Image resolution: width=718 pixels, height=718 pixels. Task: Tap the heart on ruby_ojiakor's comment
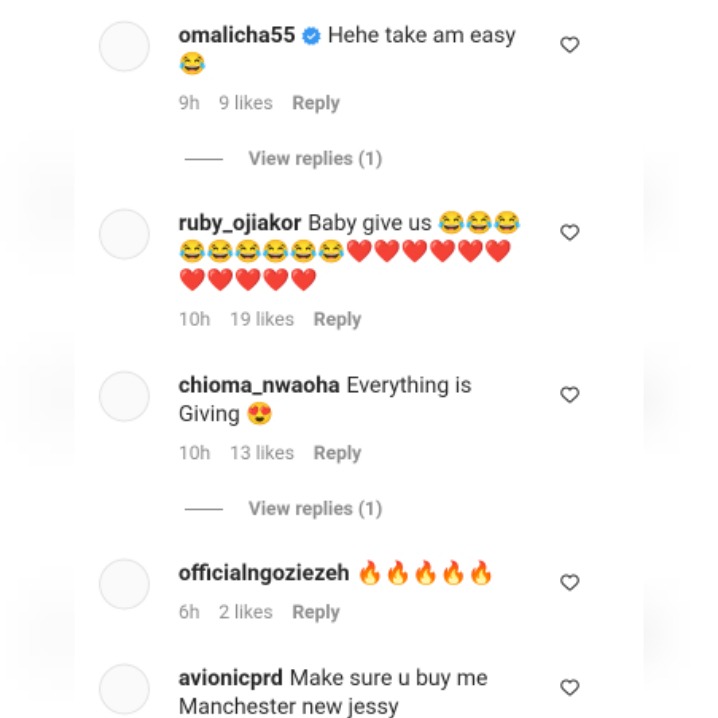click(569, 232)
